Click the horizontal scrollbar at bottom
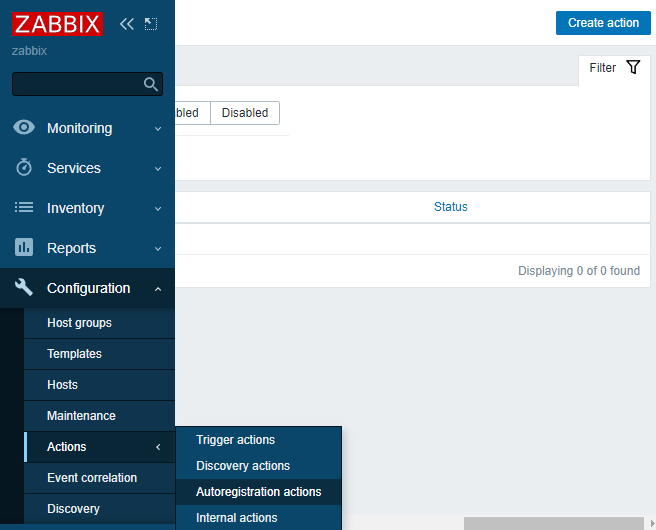 (x=553, y=523)
